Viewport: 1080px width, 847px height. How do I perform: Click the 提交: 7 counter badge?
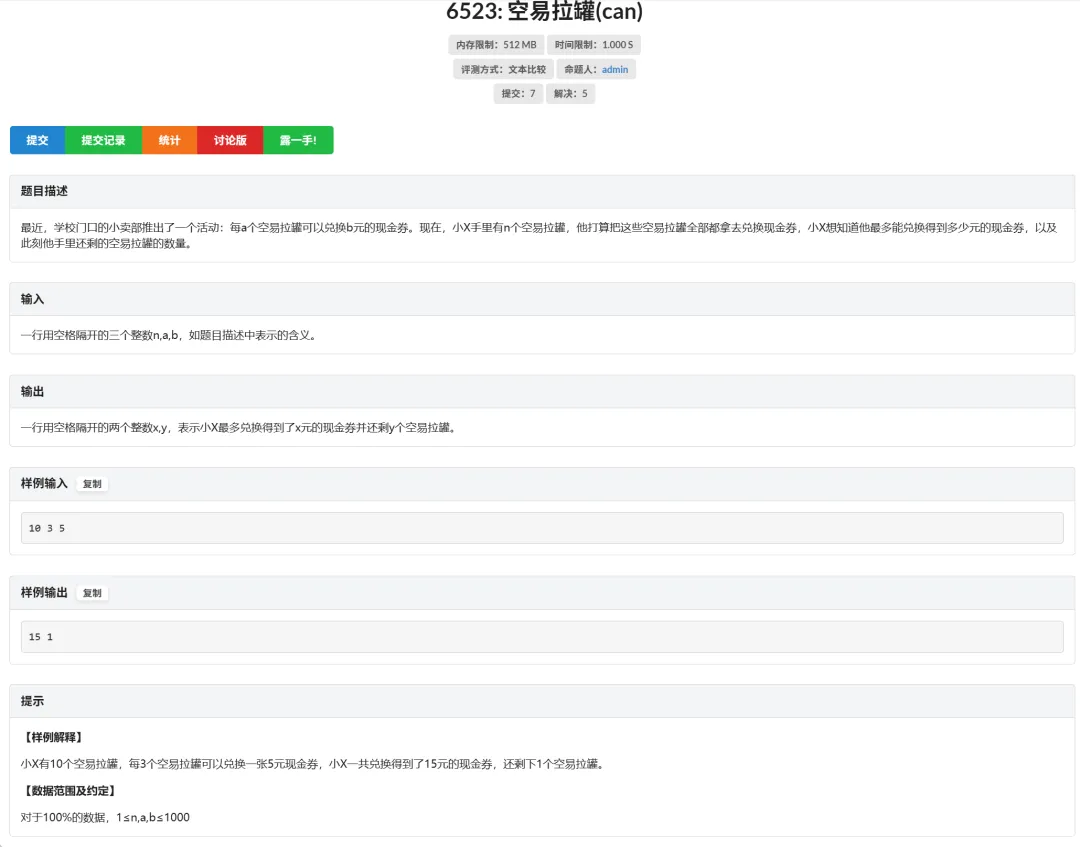point(517,94)
